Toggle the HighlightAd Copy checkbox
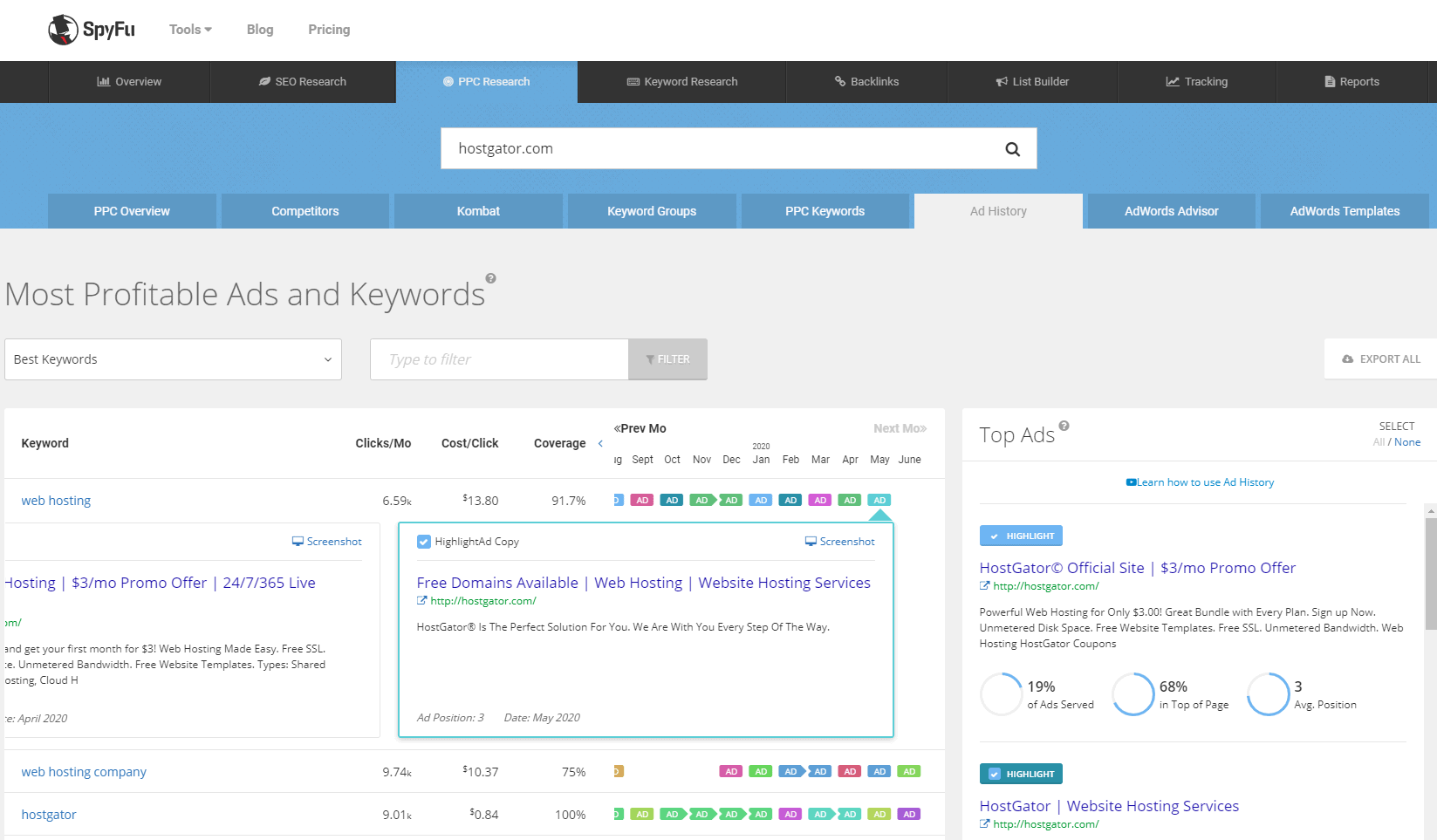This screenshot has height=840, width=1437. 424,542
